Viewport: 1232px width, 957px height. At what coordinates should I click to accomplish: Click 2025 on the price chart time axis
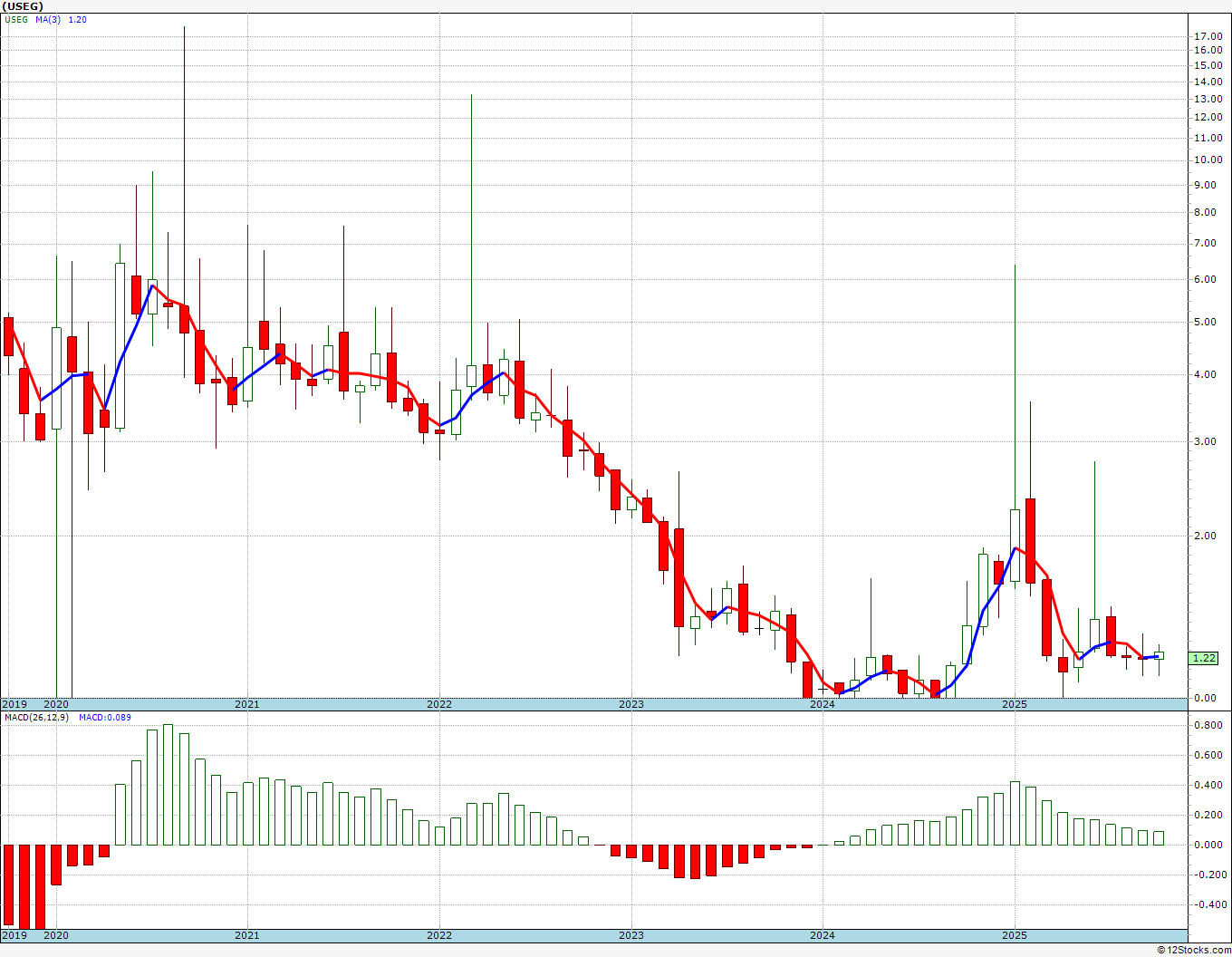[1015, 704]
